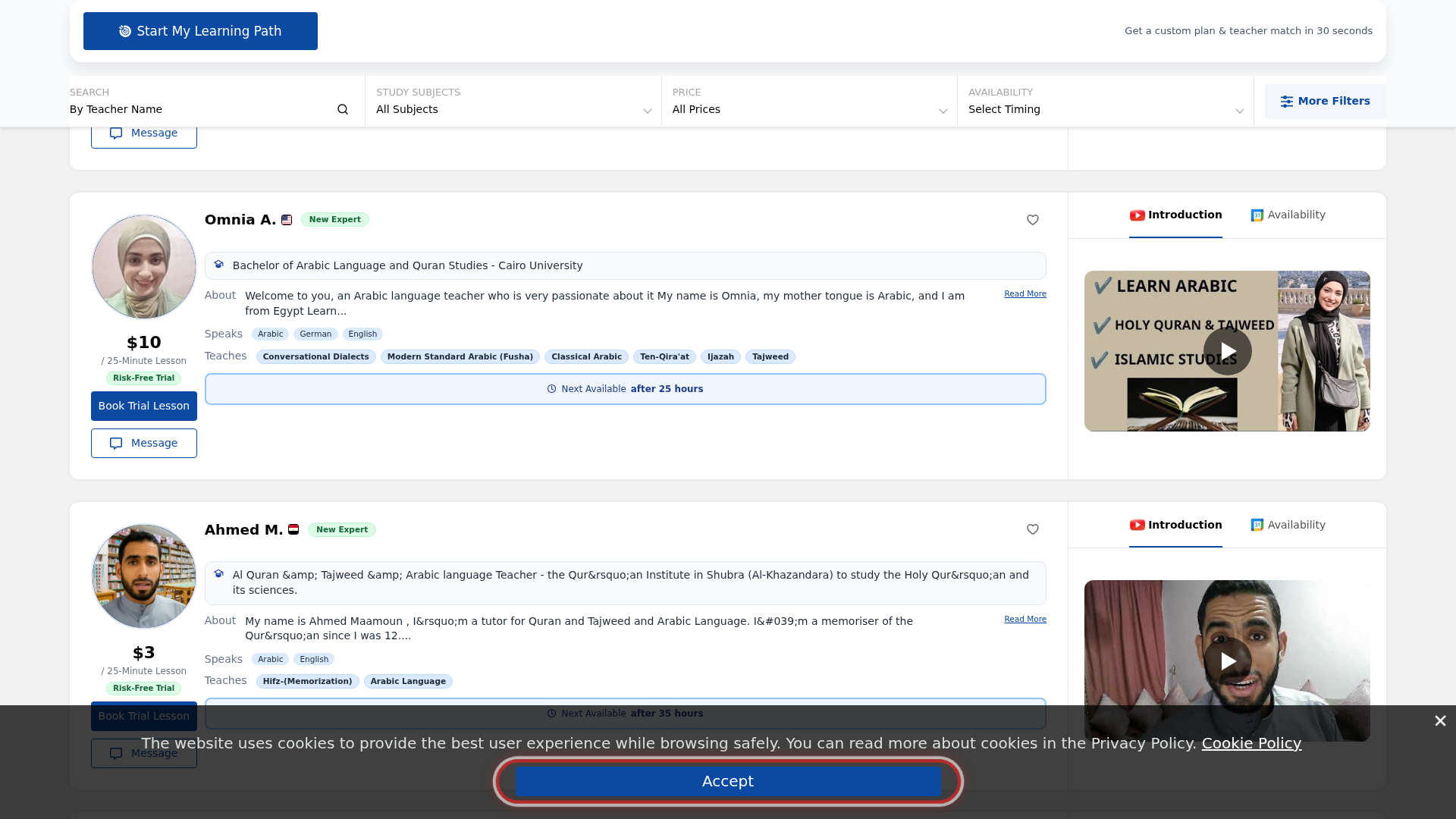Favorite Omnia A. with the heart icon

tap(1033, 220)
